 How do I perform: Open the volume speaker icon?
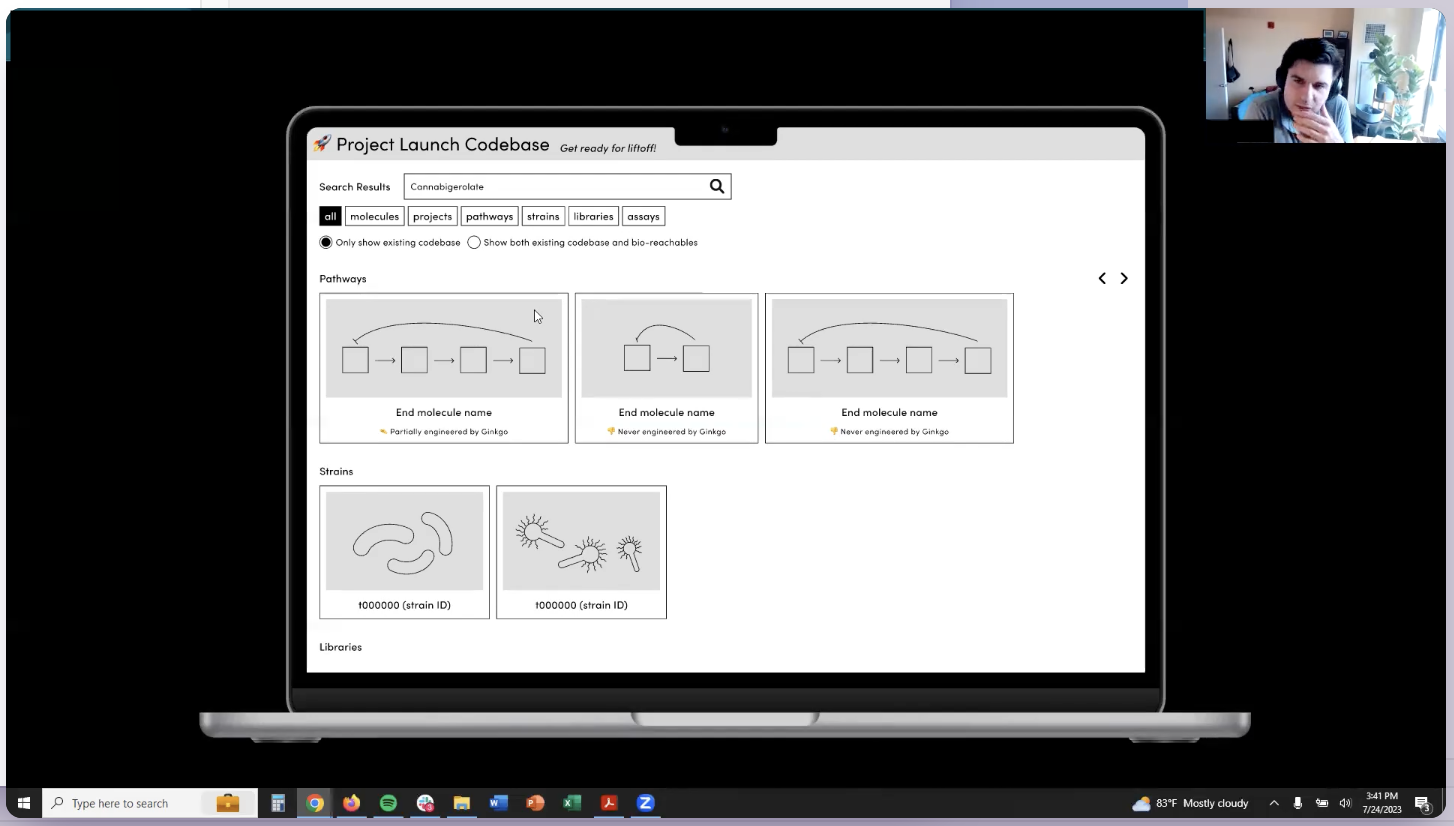pos(1345,803)
